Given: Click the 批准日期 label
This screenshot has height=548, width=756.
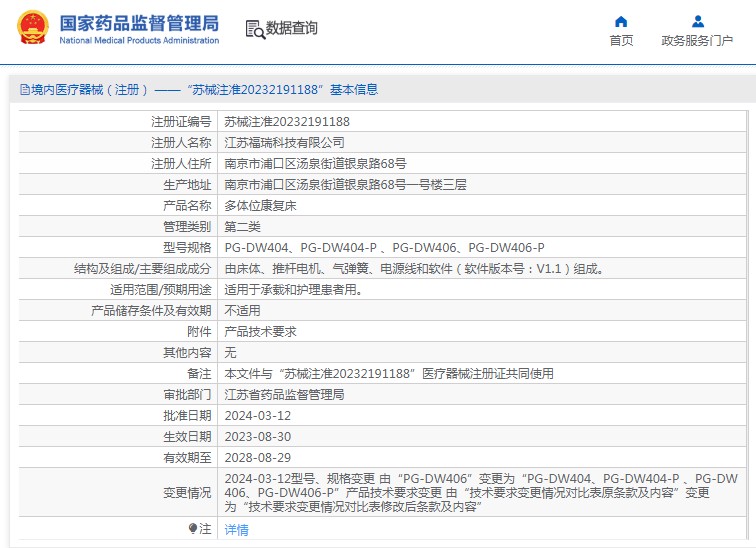Looking at the screenshot, I should coord(187,415).
